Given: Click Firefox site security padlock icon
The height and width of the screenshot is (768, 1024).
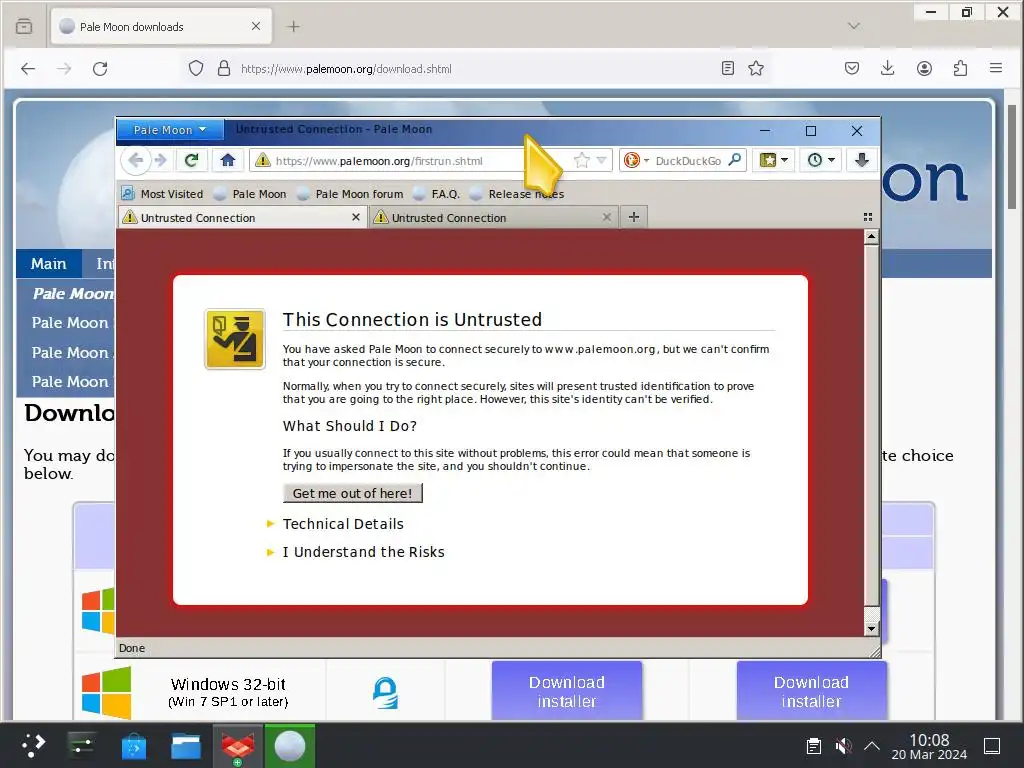Looking at the screenshot, I should [224, 69].
